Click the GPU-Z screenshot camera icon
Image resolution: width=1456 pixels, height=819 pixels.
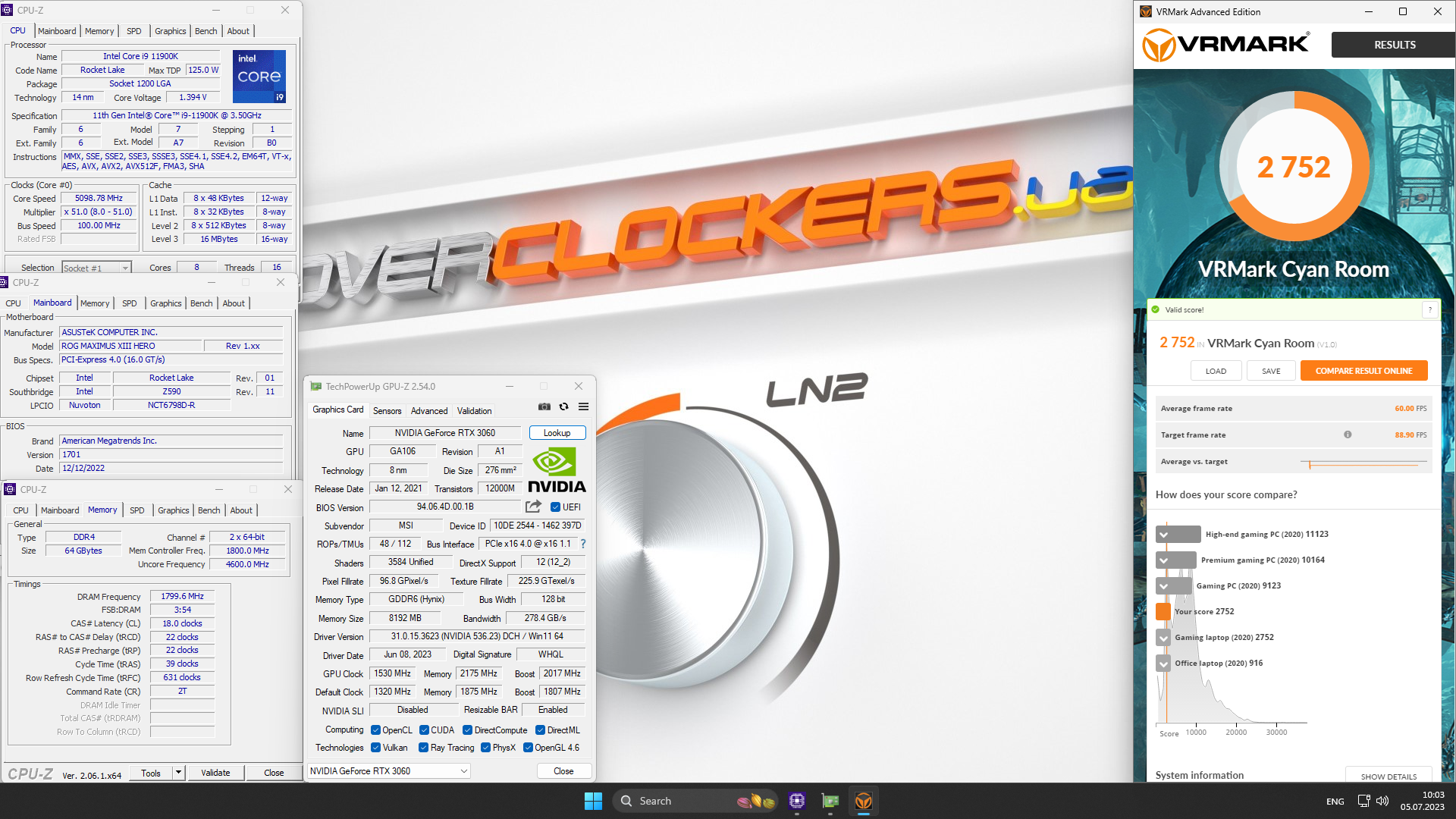click(544, 407)
